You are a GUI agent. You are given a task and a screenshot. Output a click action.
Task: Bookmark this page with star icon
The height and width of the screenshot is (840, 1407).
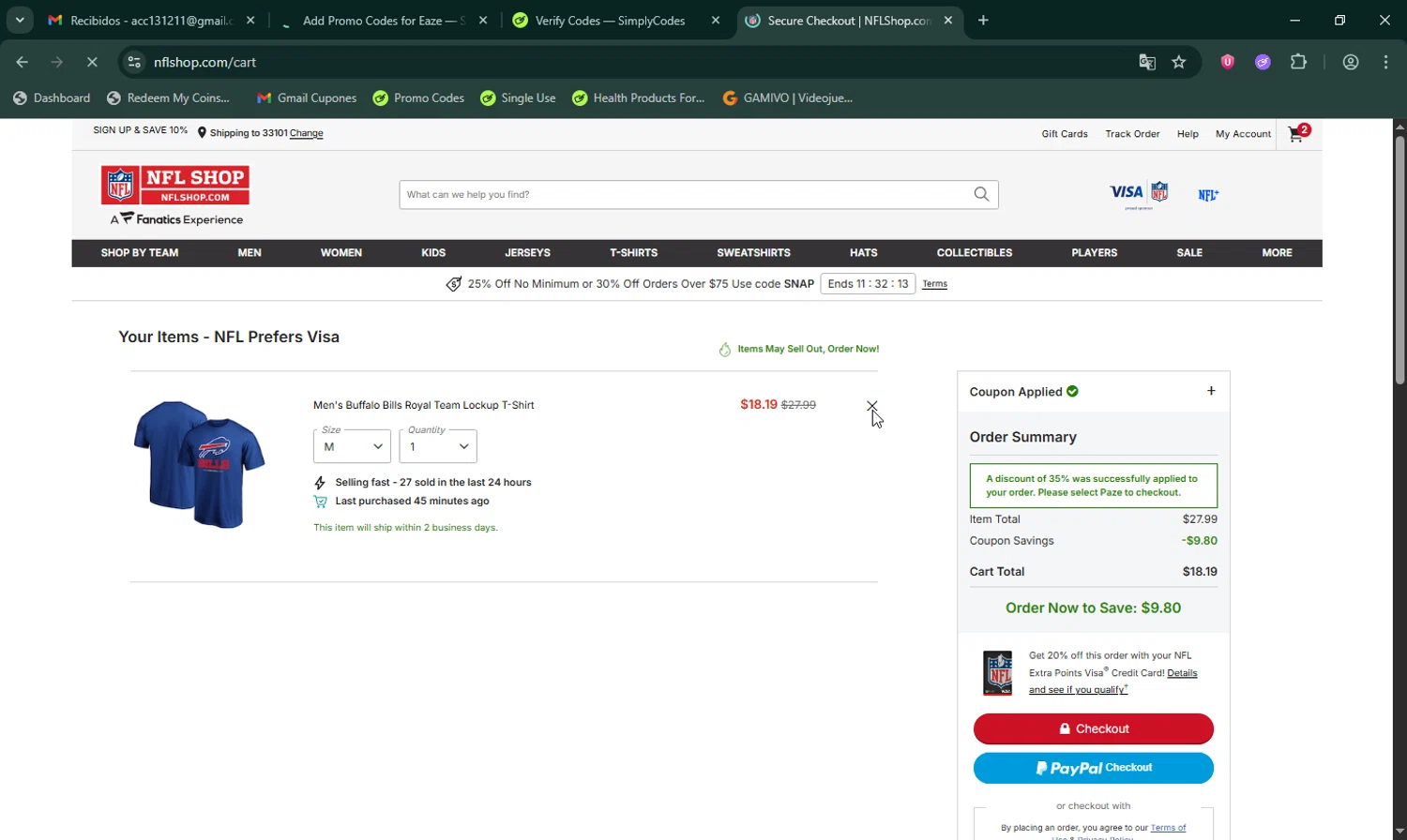coord(1179,62)
